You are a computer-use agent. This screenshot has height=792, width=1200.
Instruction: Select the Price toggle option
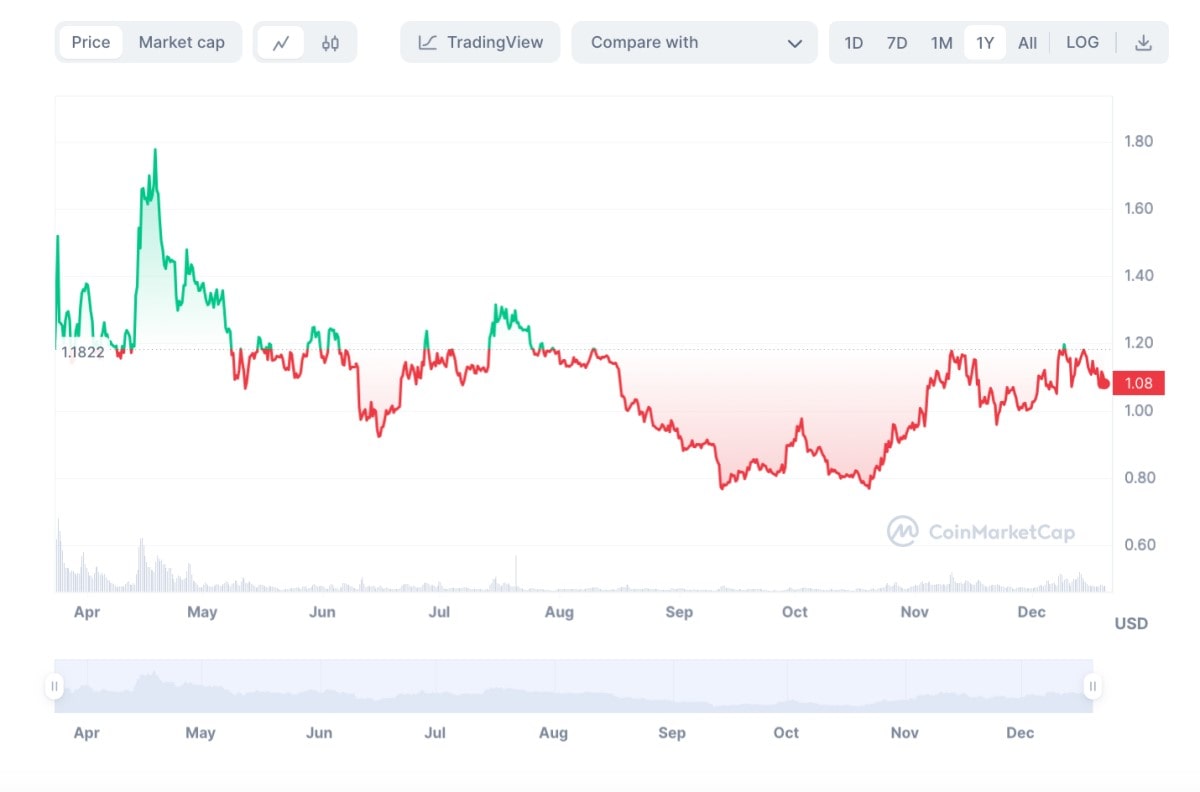[91, 42]
